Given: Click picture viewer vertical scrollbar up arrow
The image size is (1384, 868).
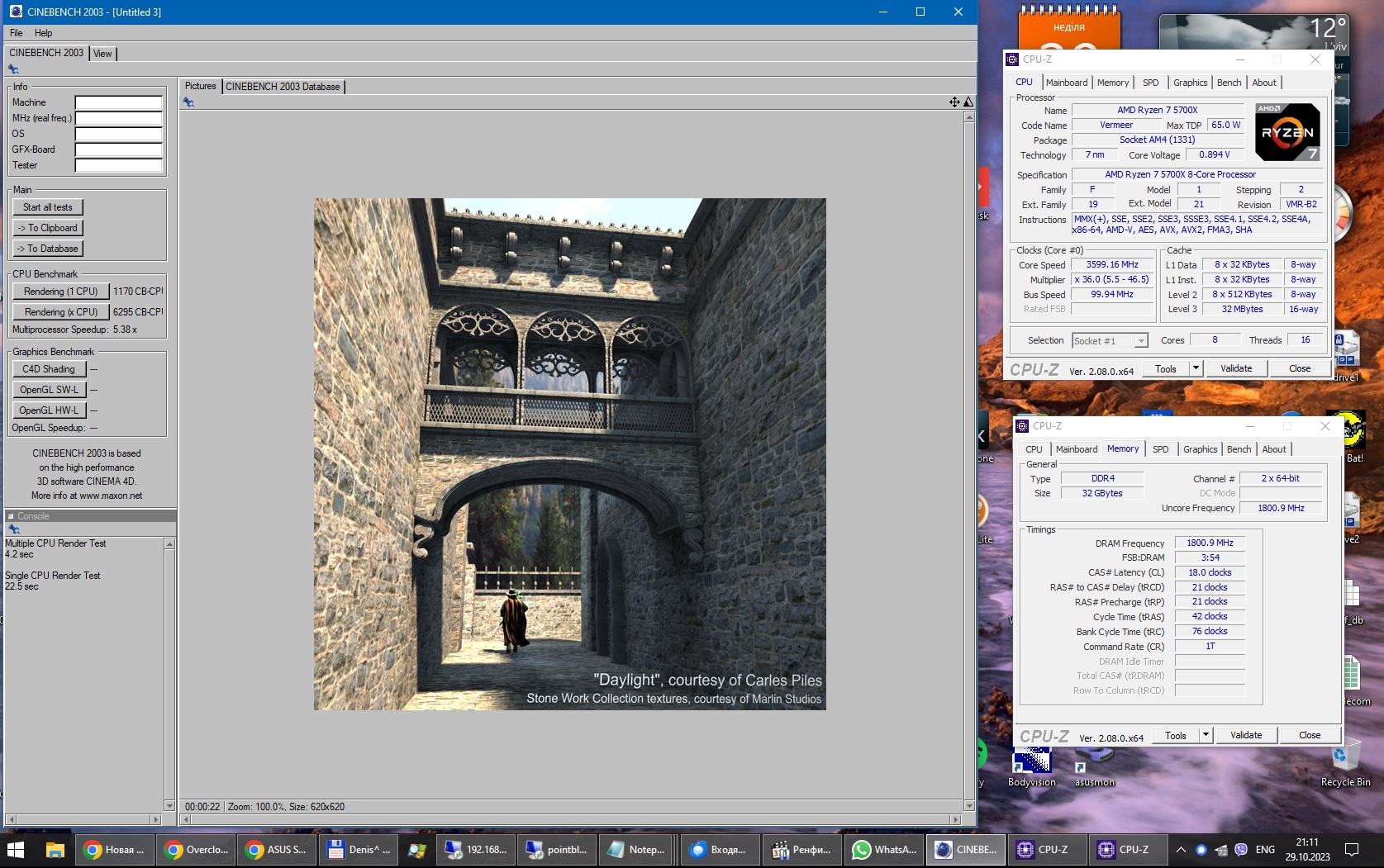Looking at the screenshot, I should tap(969, 117).
